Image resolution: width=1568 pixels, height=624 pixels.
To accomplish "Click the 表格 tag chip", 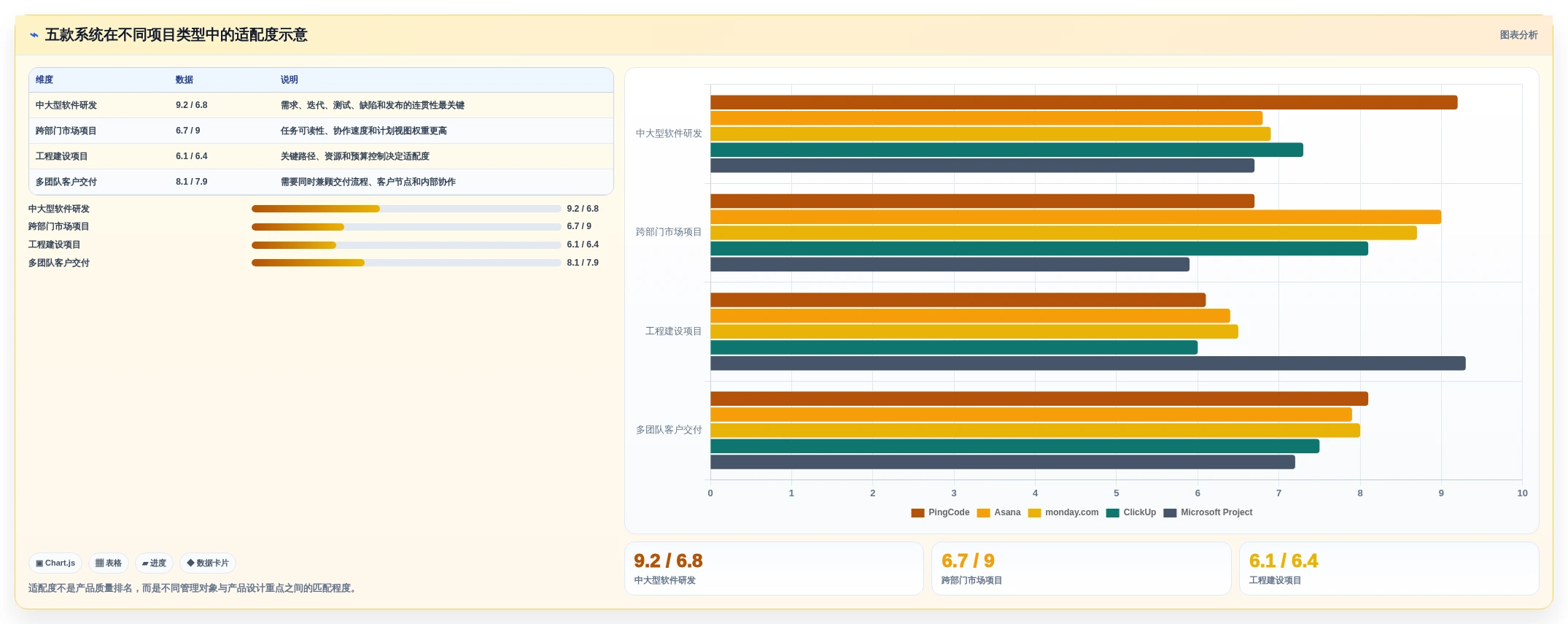I will coord(109,563).
